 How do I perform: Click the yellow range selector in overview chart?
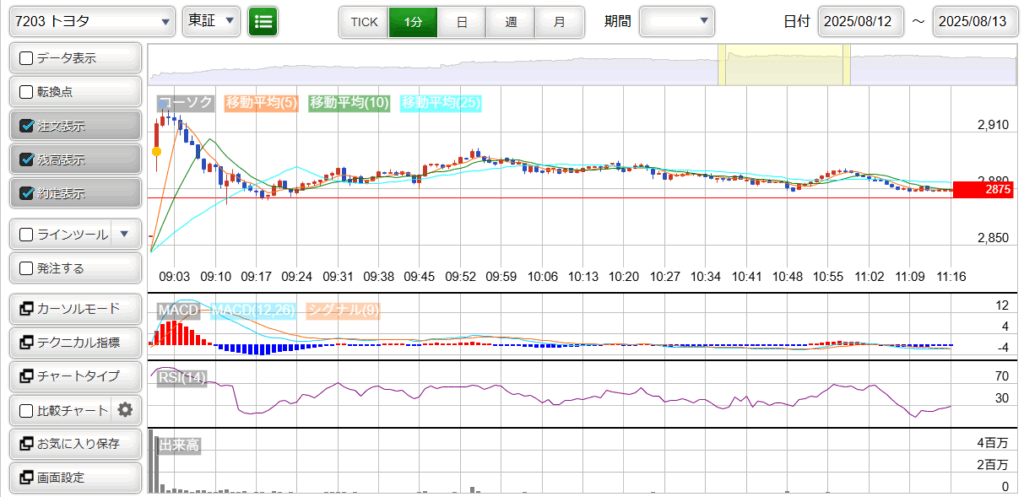click(x=784, y=65)
